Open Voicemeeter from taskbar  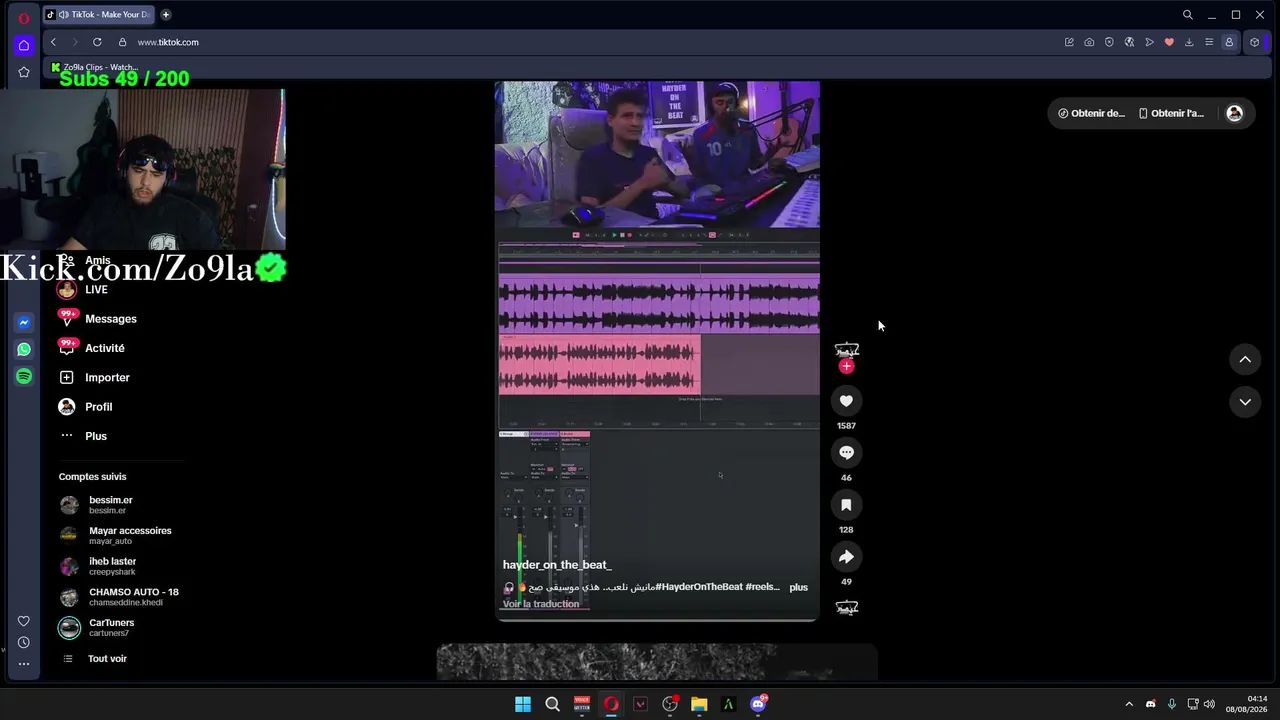pos(582,704)
